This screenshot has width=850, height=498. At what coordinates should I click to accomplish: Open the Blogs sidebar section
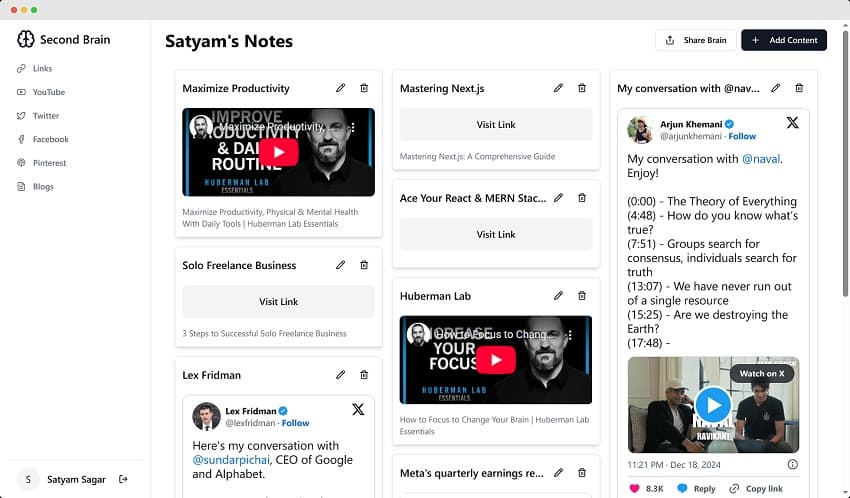coord(36,186)
